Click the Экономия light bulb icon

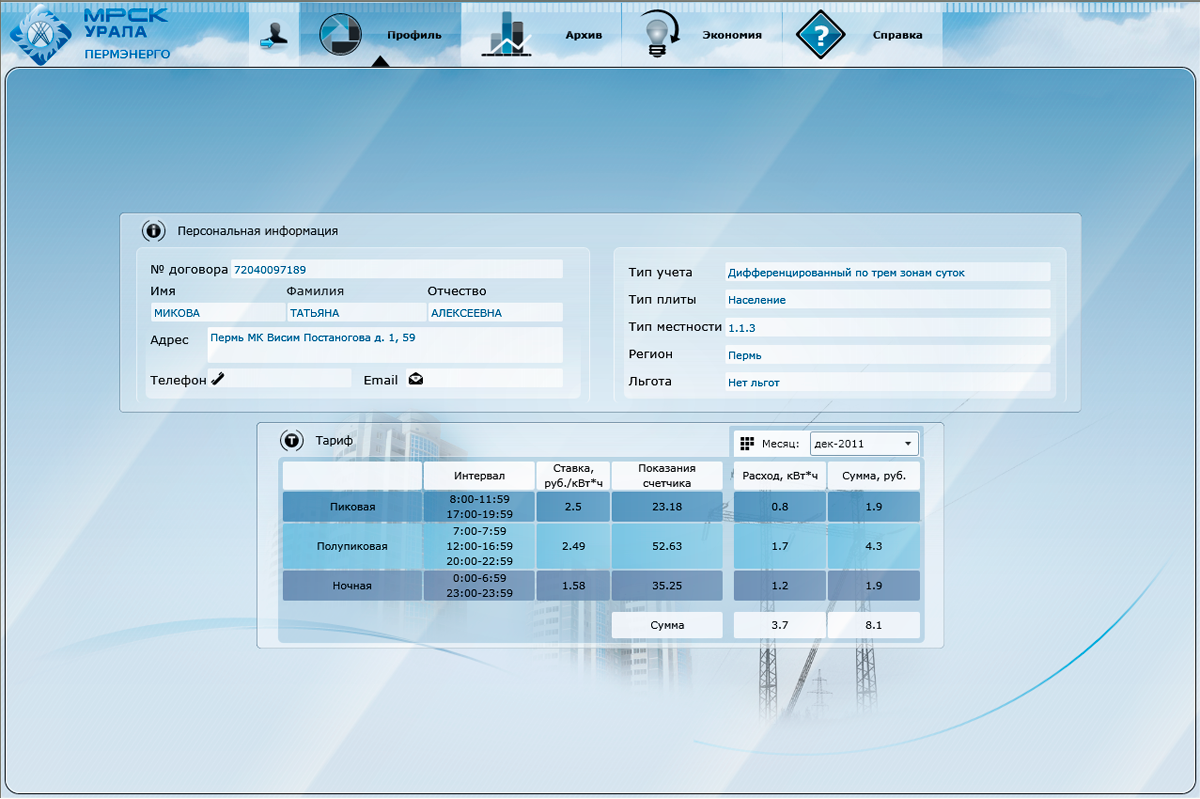pyautogui.click(x=658, y=34)
